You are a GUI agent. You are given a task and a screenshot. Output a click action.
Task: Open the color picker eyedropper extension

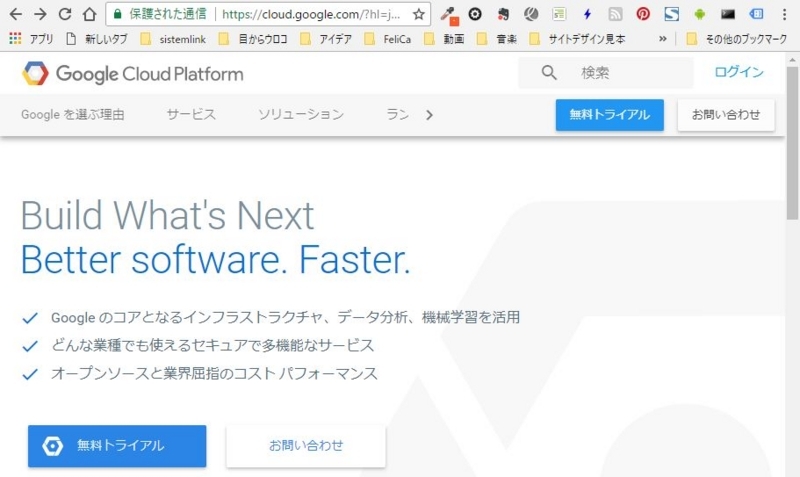pyautogui.click(x=449, y=15)
